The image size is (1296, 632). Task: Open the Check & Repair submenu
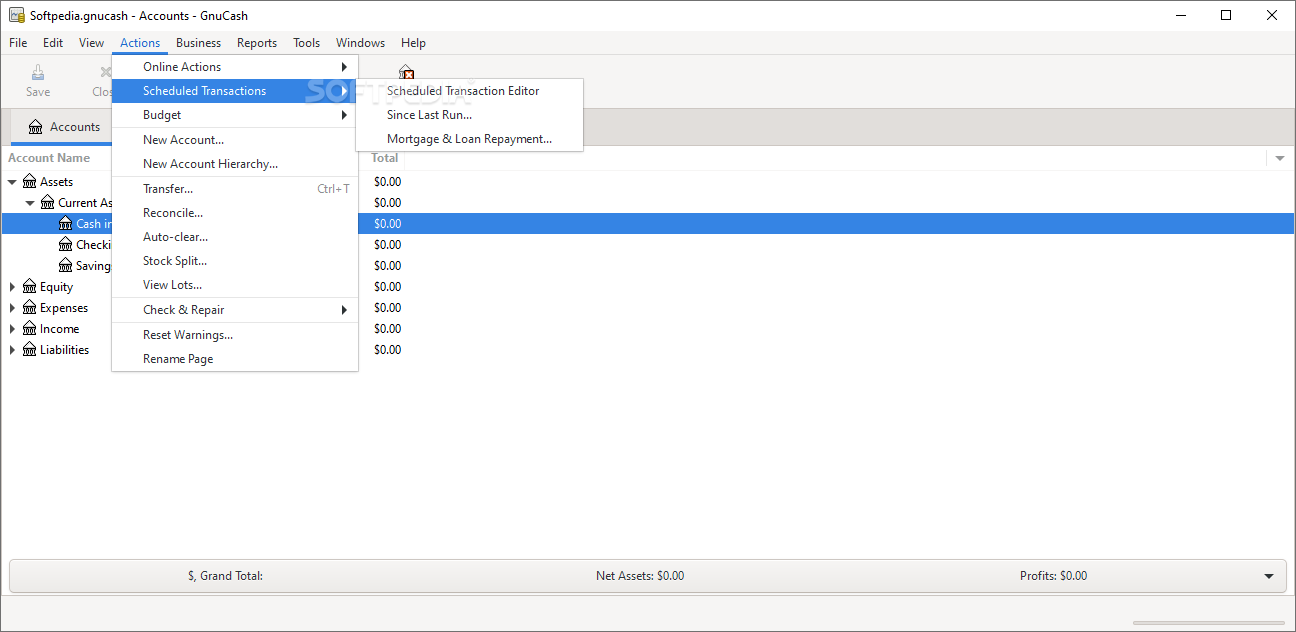tap(235, 310)
